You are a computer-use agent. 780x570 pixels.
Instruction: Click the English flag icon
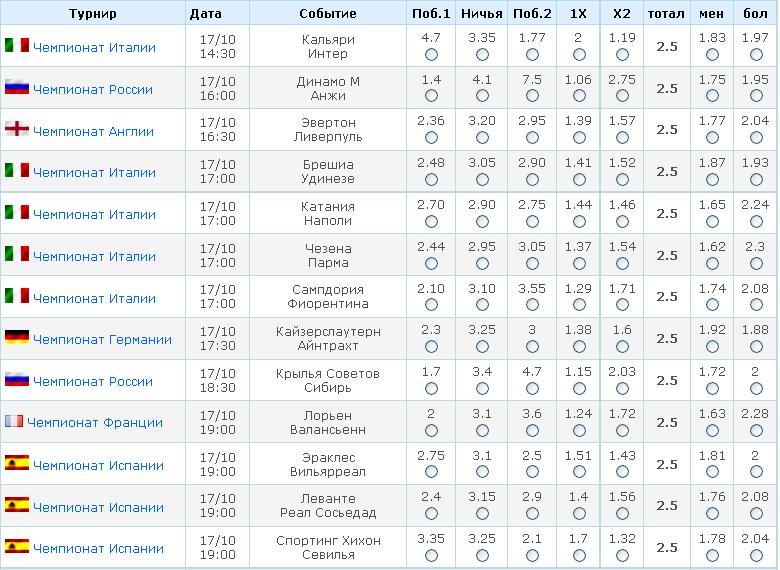point(17,129)
